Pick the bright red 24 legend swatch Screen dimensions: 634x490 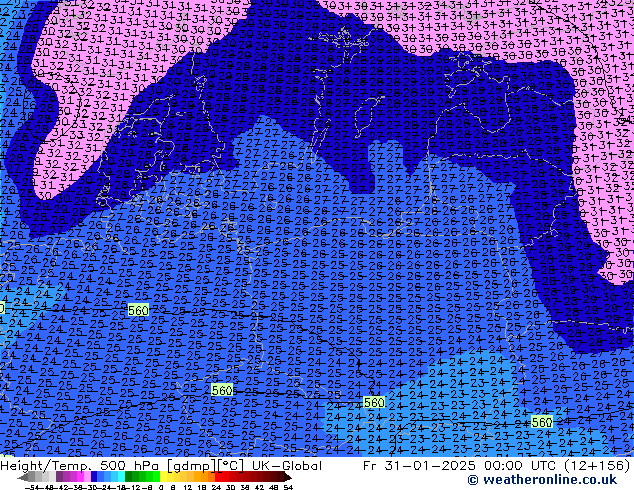[x=218, y=477]
